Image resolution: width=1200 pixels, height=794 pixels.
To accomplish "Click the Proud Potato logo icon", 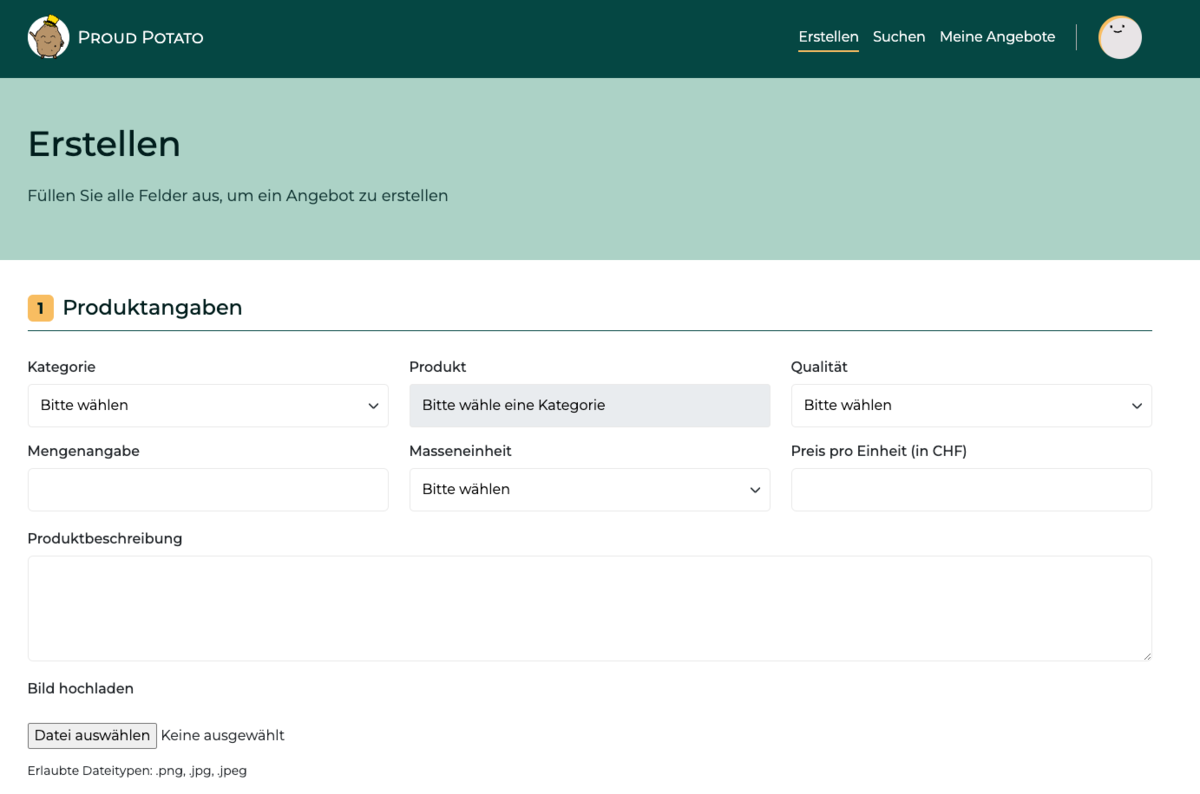I will 48,37.
